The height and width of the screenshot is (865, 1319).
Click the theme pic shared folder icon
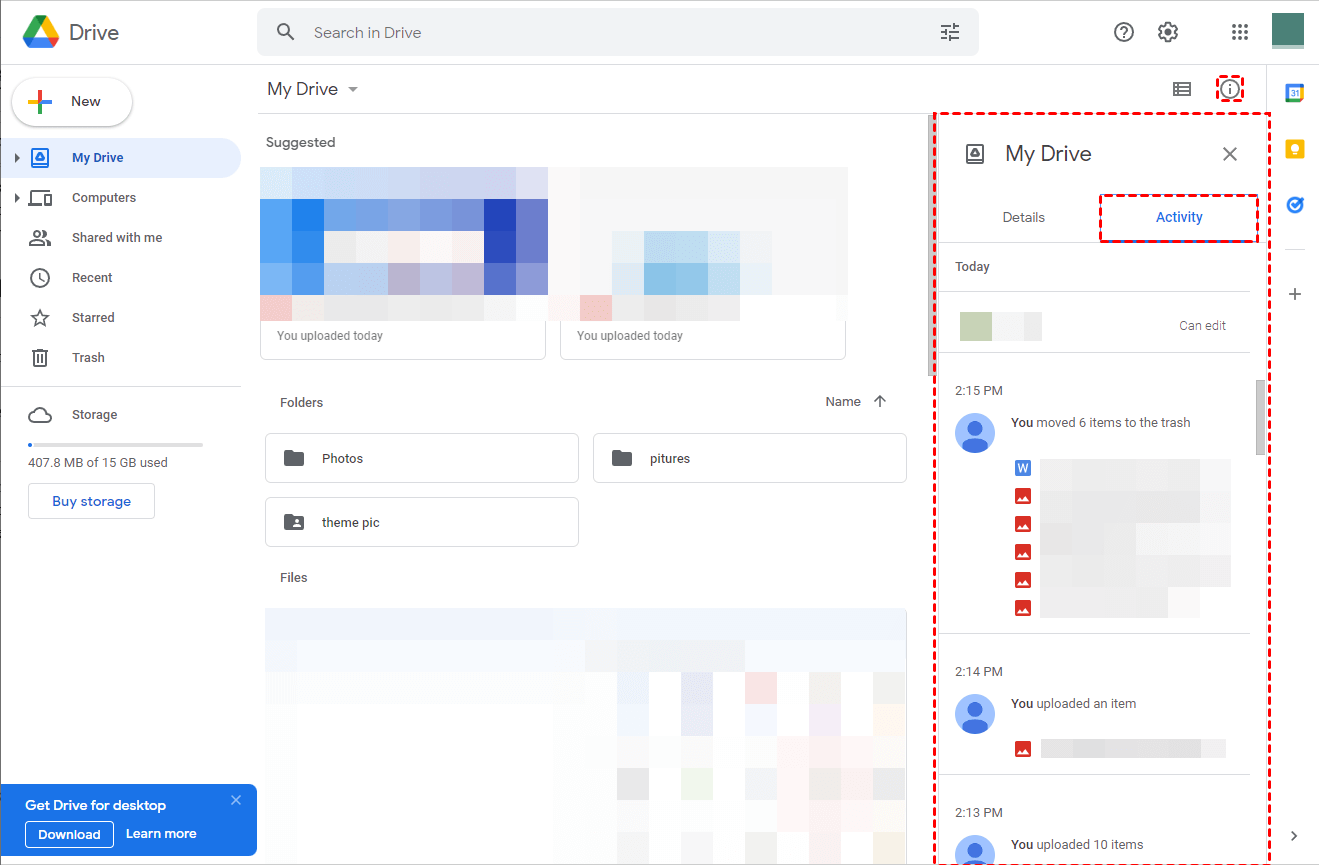coord(294,522)
